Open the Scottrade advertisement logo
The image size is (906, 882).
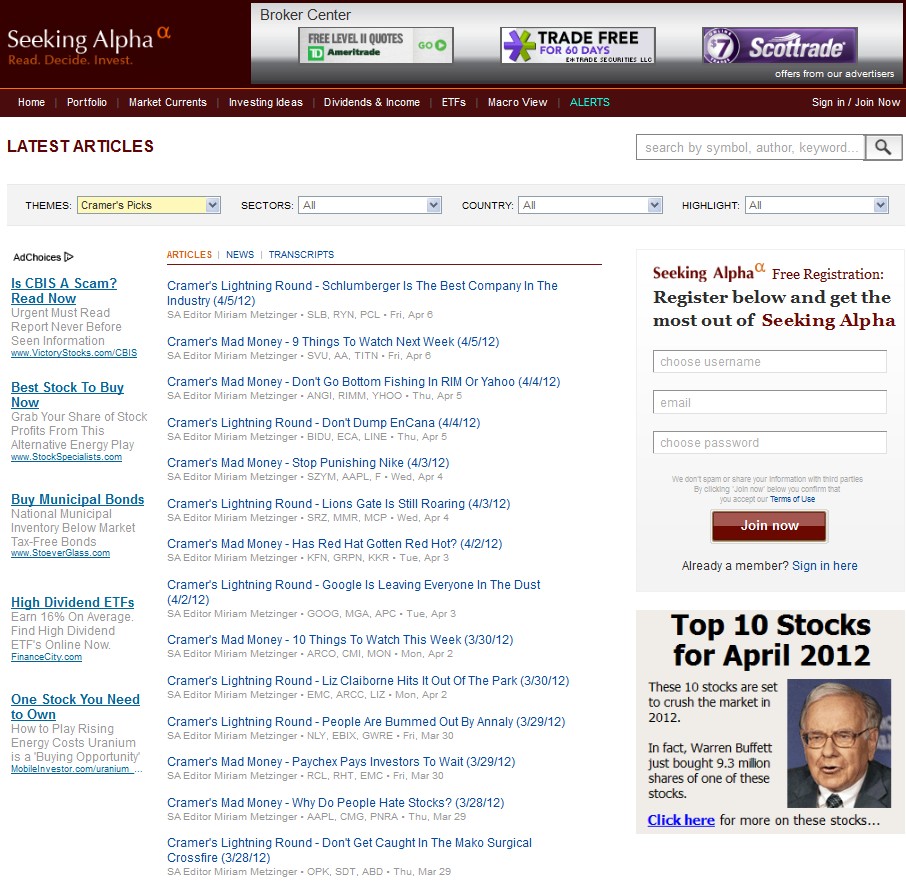(779, 46)
